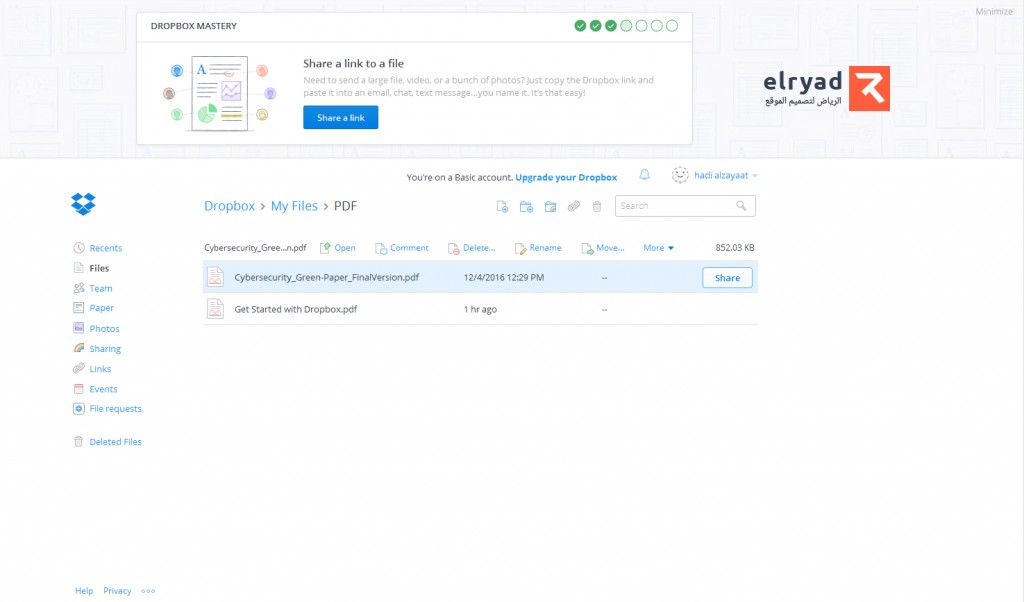Focus the Search input field
The image size is (1024, 602).
click(x=685, y=206)
